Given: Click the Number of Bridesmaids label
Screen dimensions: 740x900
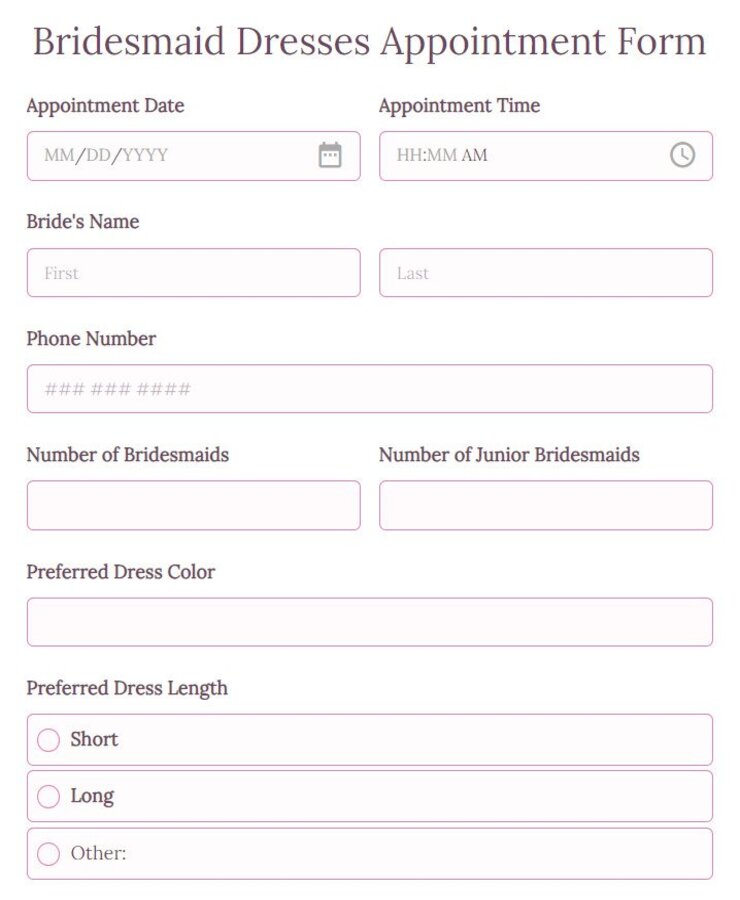Looking at the screenshot, I should [127, 455].
